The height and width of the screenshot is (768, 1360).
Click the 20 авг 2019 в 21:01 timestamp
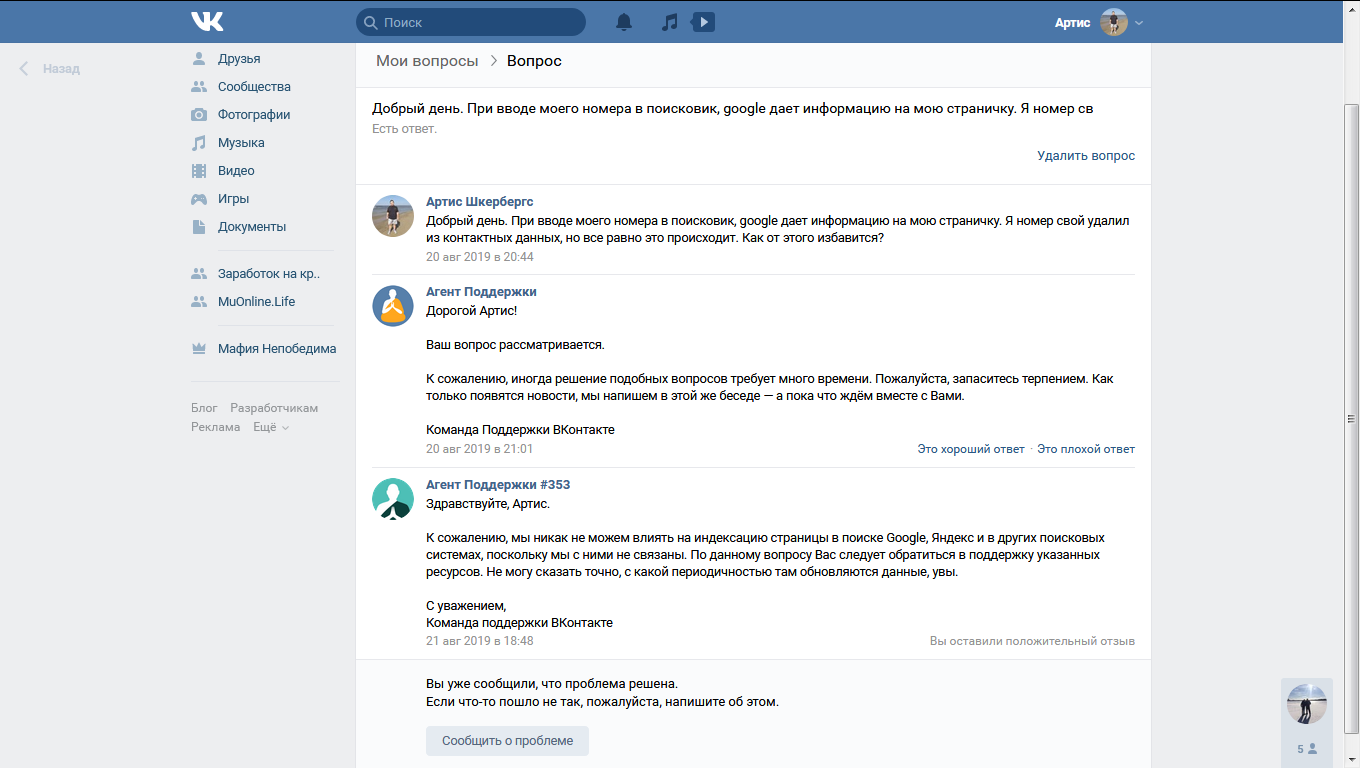[480, 449]
